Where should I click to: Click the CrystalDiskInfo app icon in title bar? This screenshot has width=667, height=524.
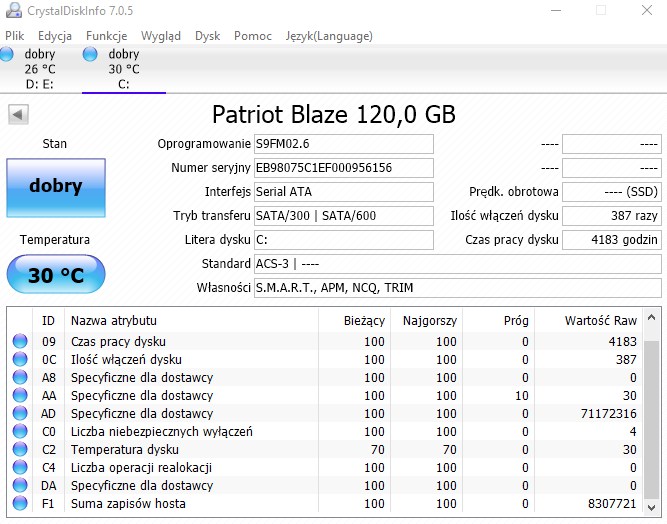[14, 10]
